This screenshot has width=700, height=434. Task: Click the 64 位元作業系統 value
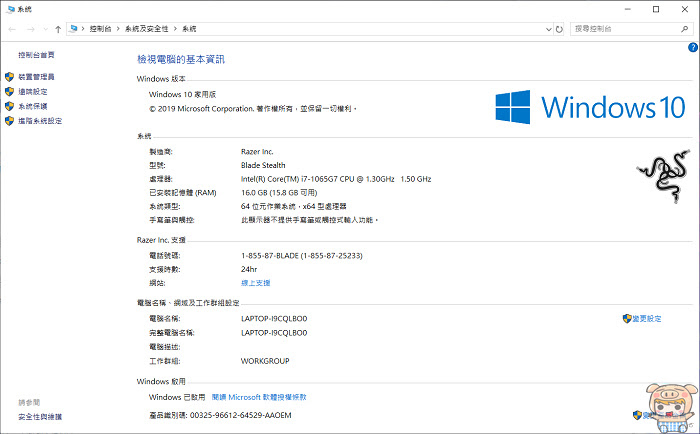(x=294, y=206)
